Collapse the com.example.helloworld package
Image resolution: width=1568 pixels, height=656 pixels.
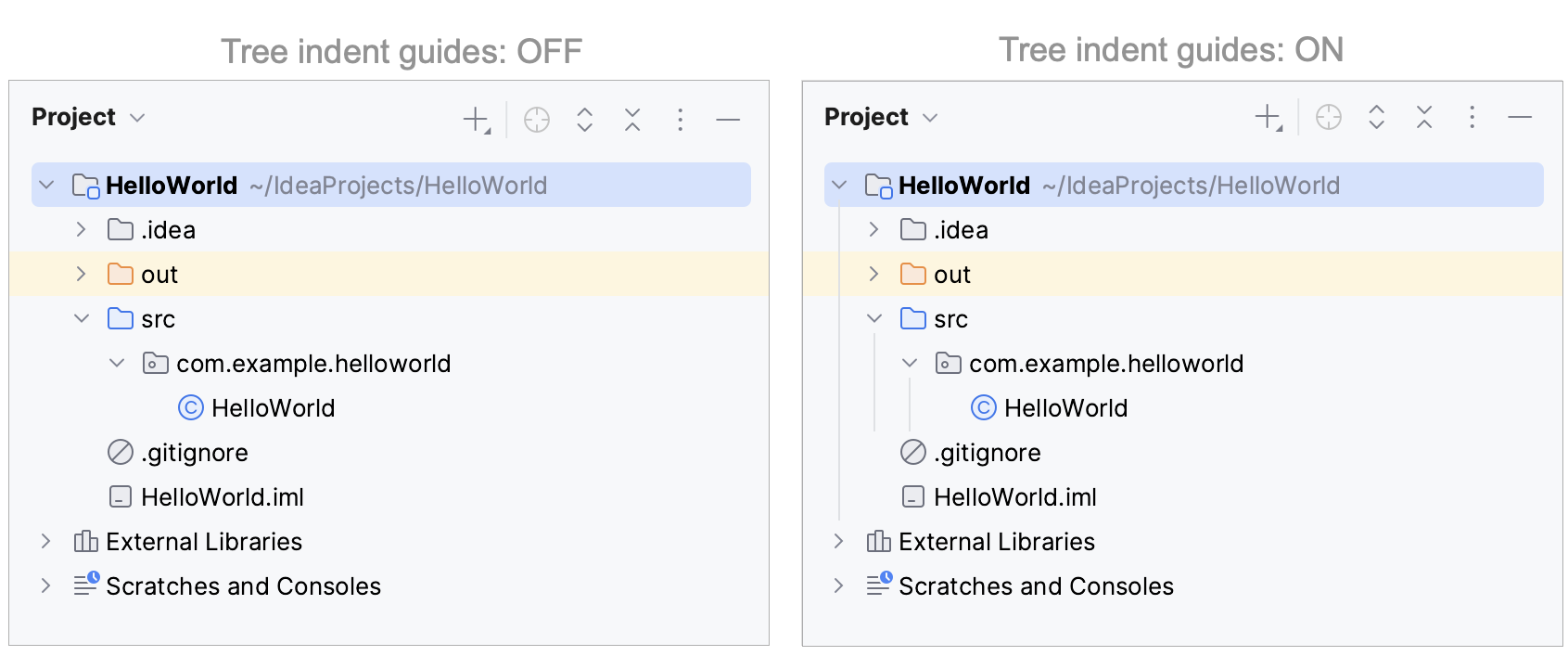pos(116,363)
